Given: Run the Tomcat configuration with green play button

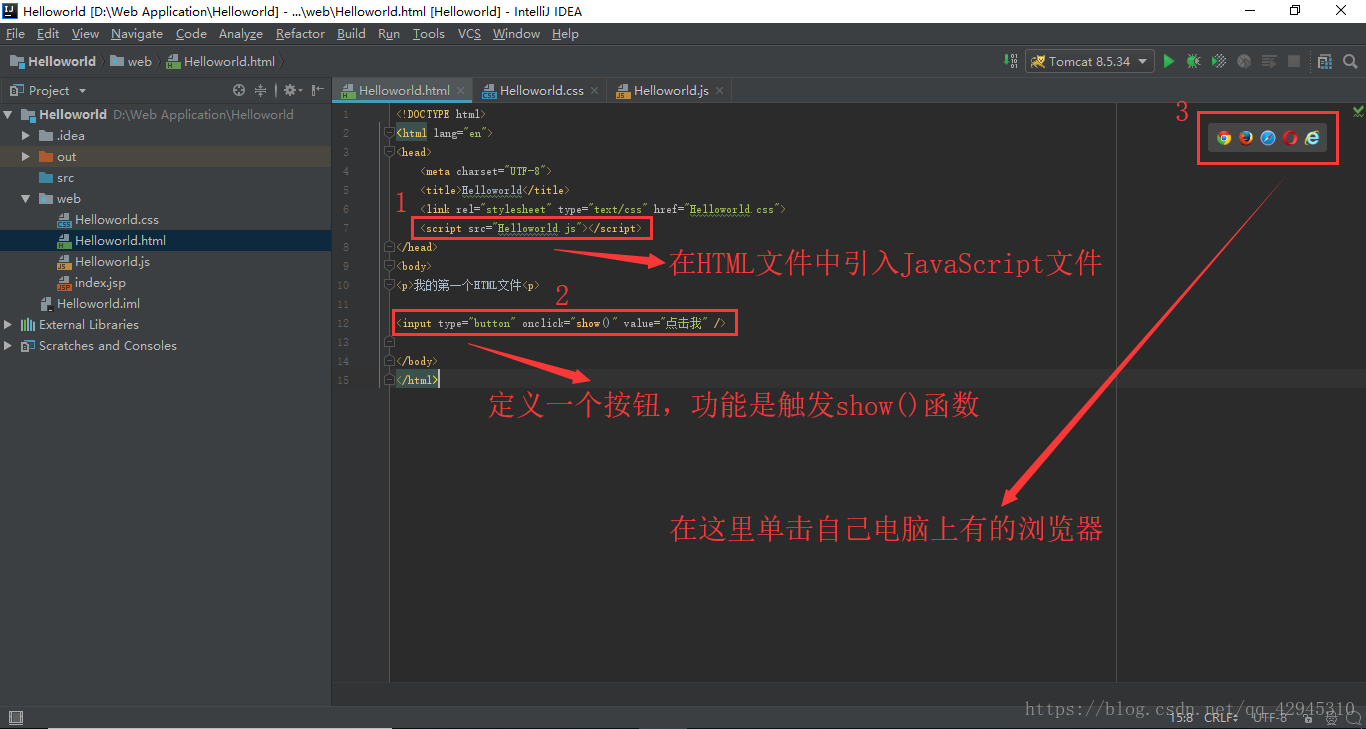Looking at the screenshot, I should (1168, 61).
